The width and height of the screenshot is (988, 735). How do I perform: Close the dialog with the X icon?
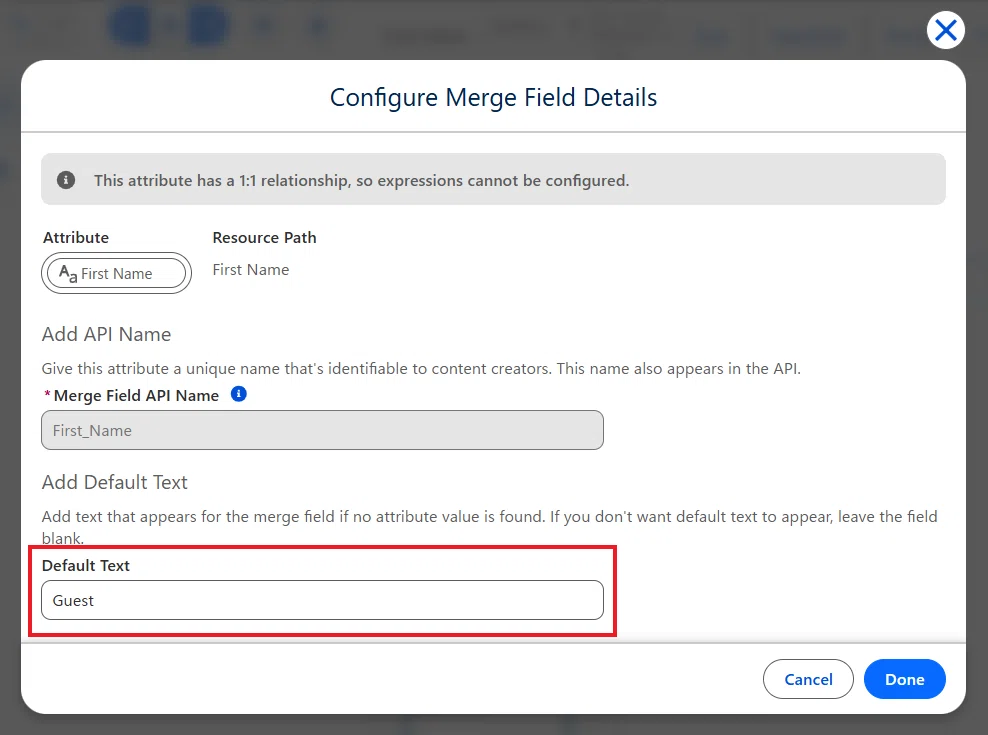[x=945, y=30]
